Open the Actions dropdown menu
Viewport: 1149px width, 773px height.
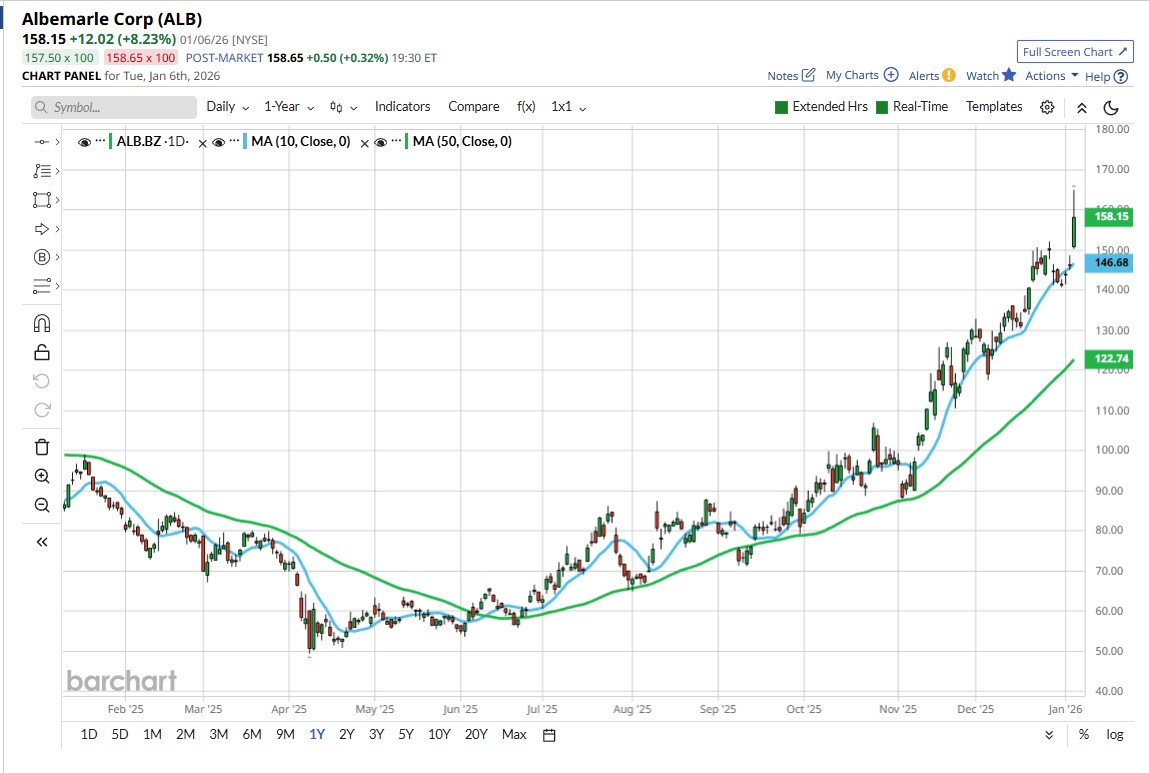[1051, 75]
